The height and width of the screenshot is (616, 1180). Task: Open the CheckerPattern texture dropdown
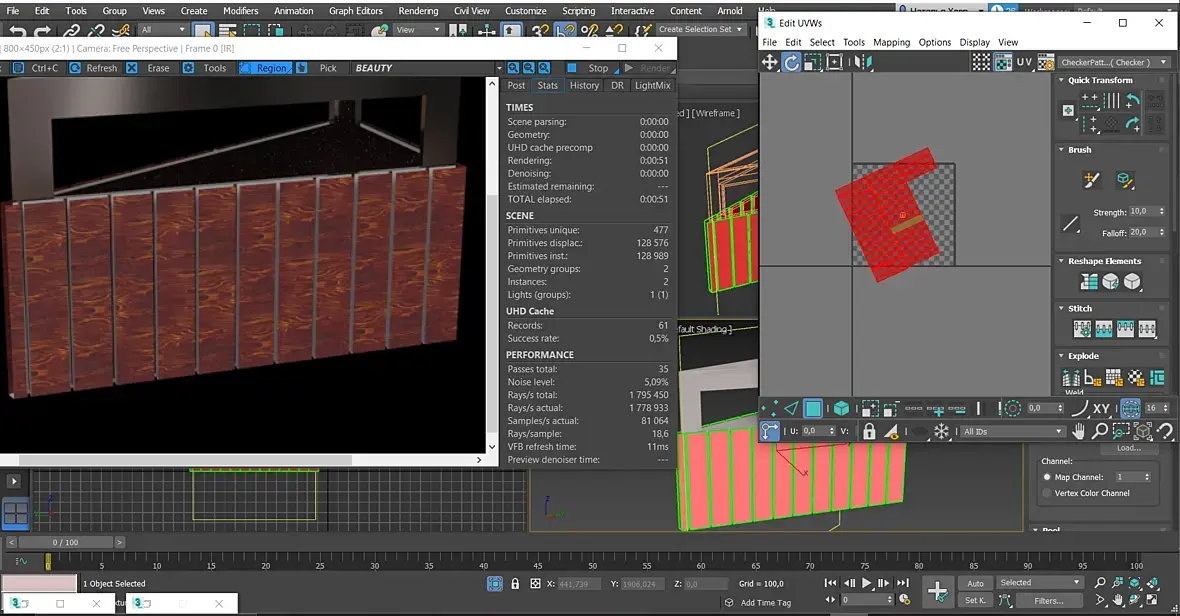[1113, 62]
